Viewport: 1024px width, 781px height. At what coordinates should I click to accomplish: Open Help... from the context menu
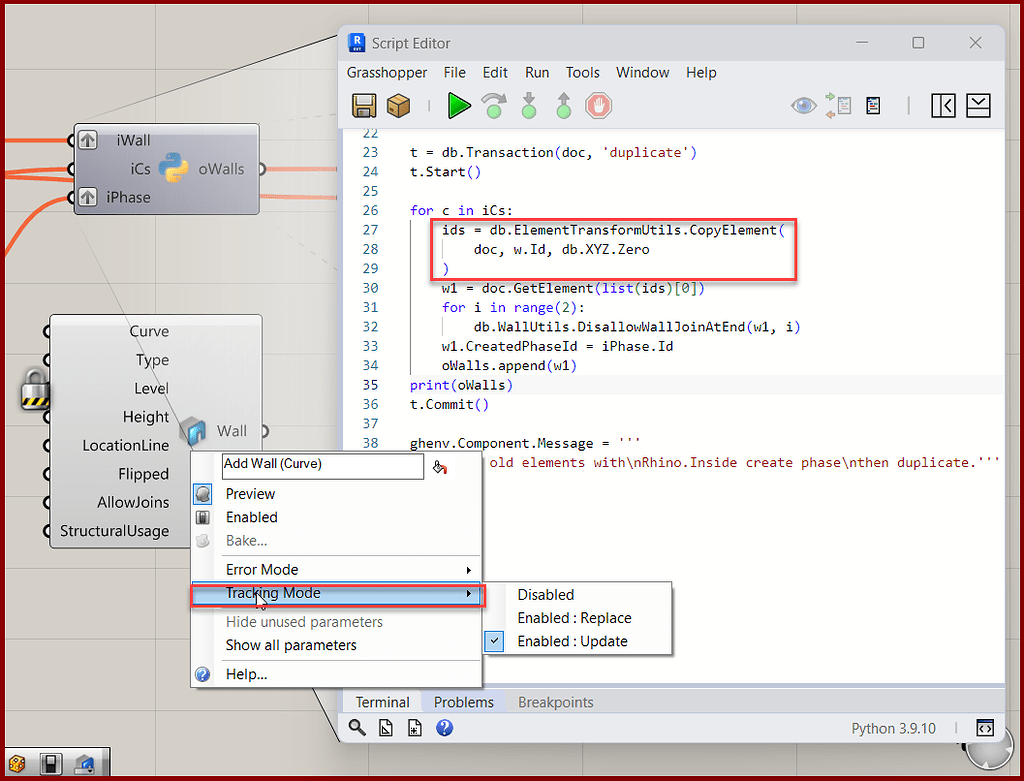(x=246, y=674)
